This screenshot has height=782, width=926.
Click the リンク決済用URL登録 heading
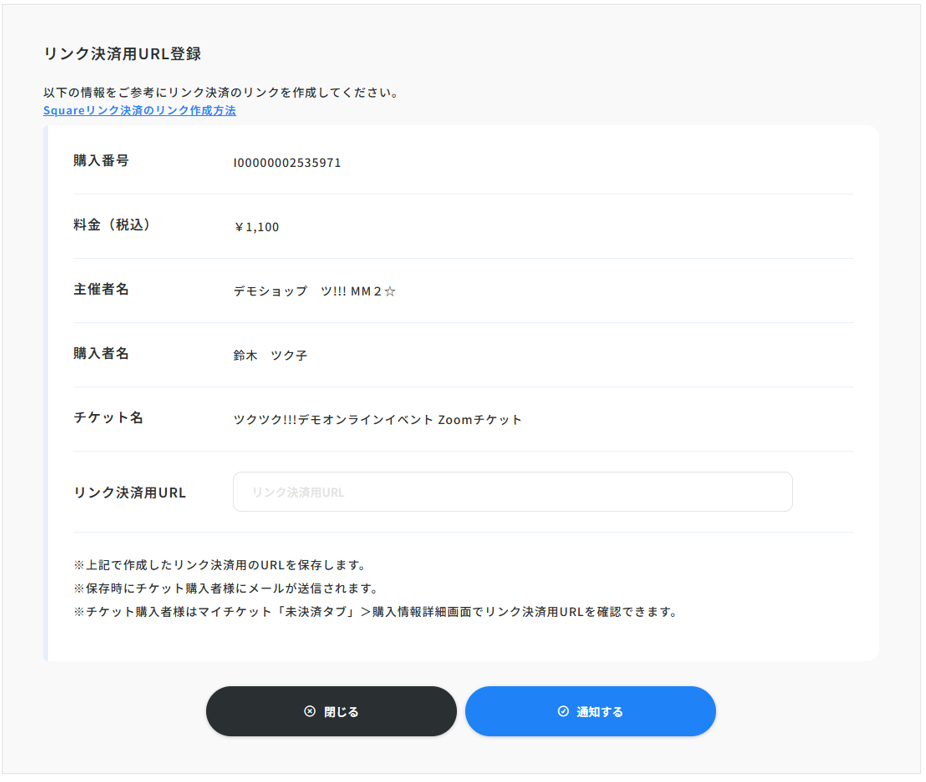tap(122, 54)
